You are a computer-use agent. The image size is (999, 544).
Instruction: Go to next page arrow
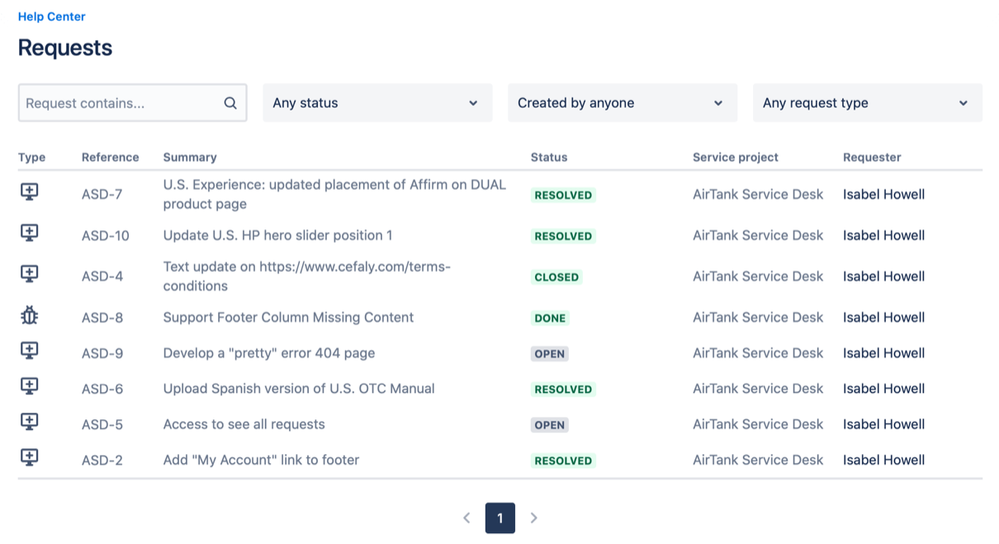pyautogui.click(x=534, y=518)
